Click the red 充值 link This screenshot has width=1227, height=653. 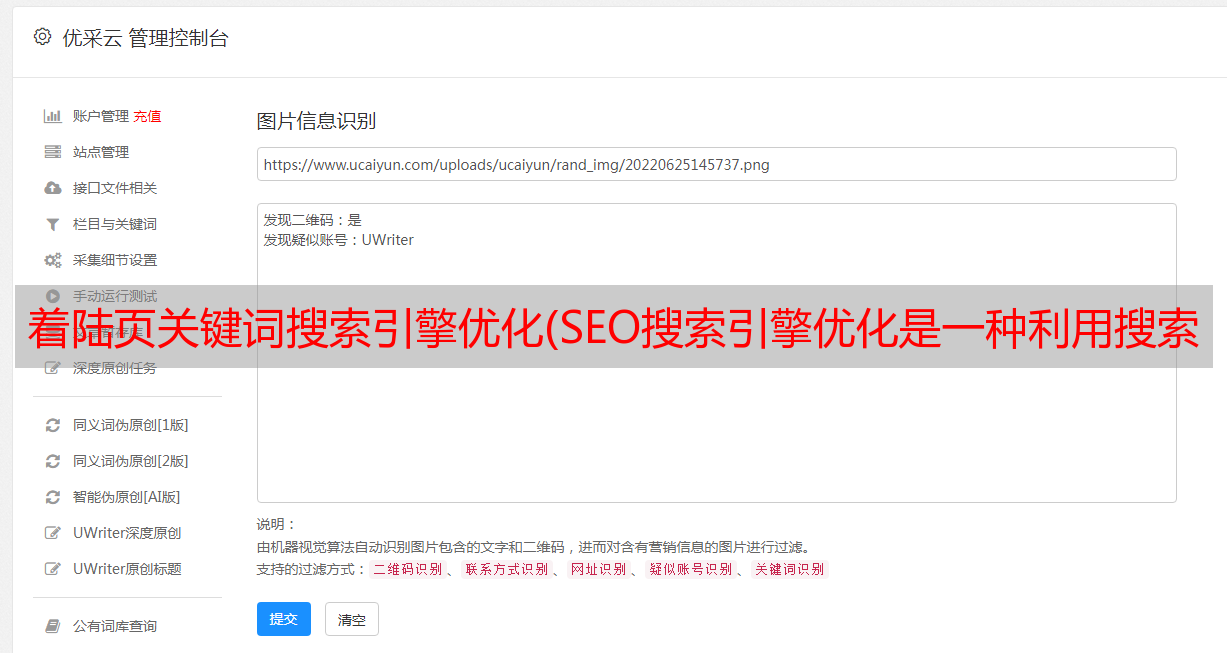[147, 116]
